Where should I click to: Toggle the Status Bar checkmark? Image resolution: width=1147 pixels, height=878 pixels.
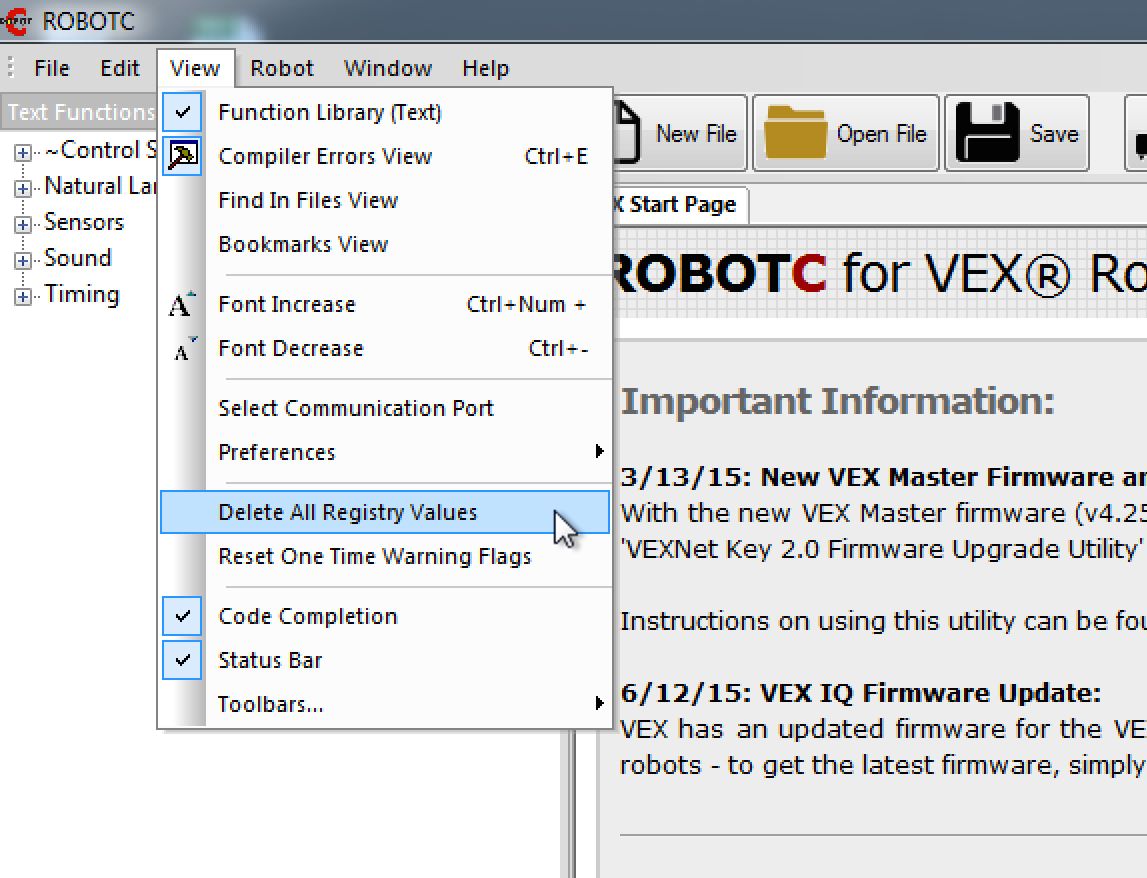pyautogui.click(x=182, y=660)
